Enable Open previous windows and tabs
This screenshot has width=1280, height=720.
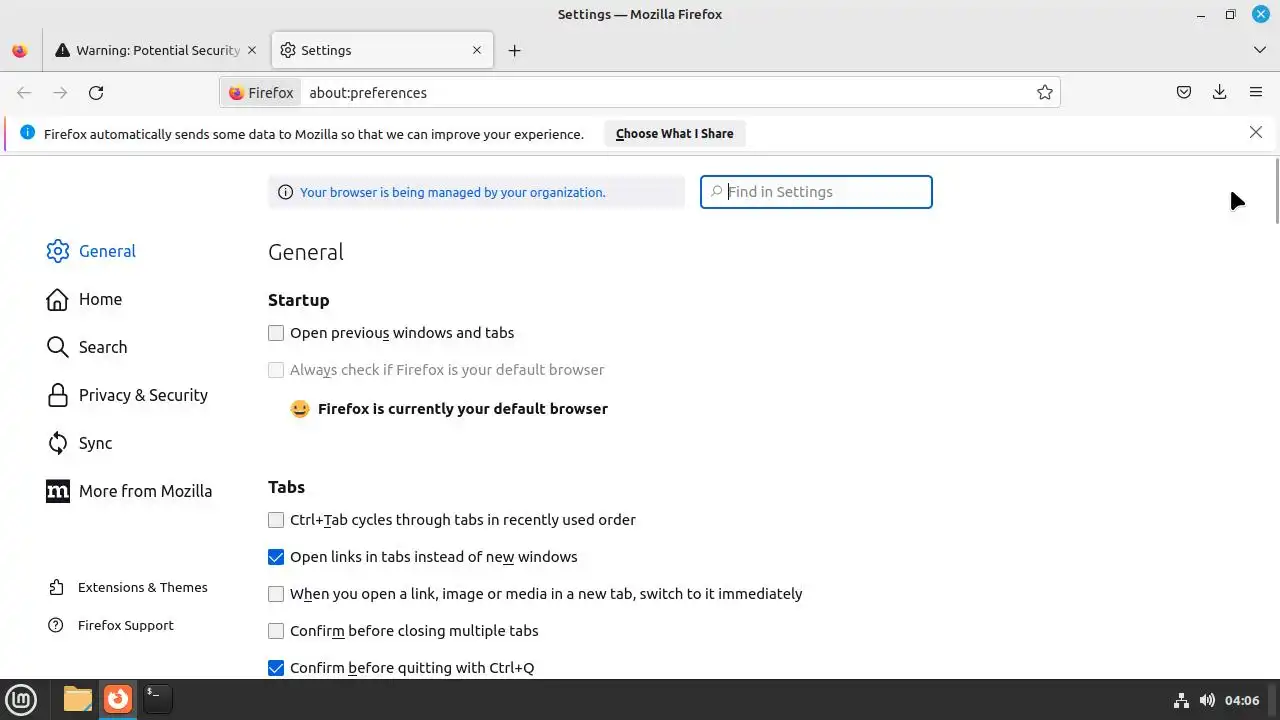(276, 333)
